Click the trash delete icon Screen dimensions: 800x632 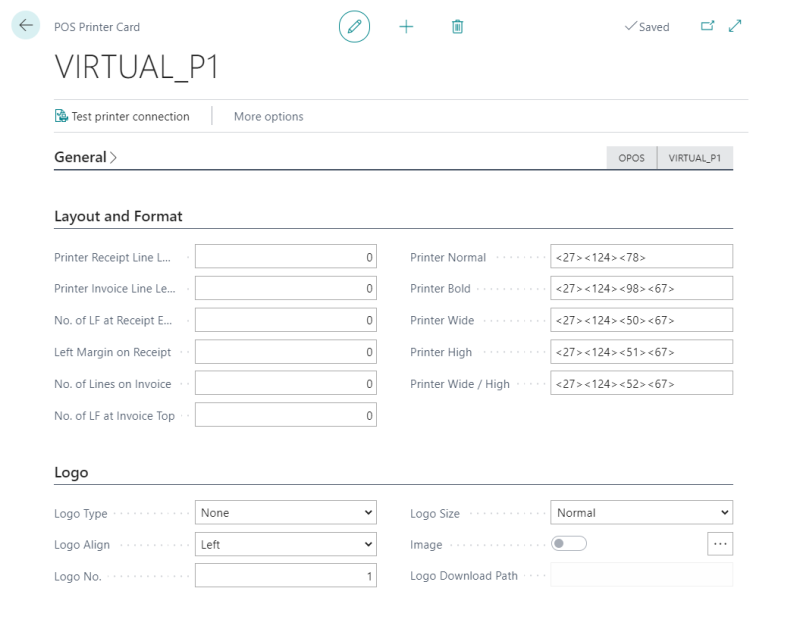pyautogui.click(x=458, y=27)
